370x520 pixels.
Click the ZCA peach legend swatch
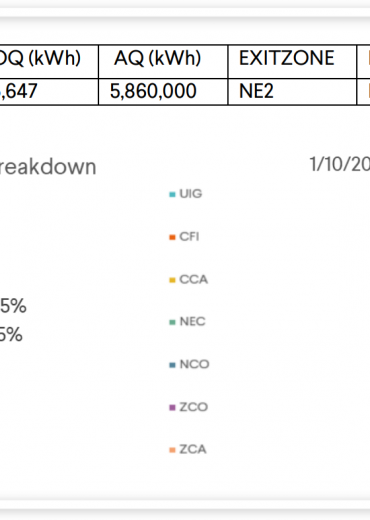tap(172, 450)
